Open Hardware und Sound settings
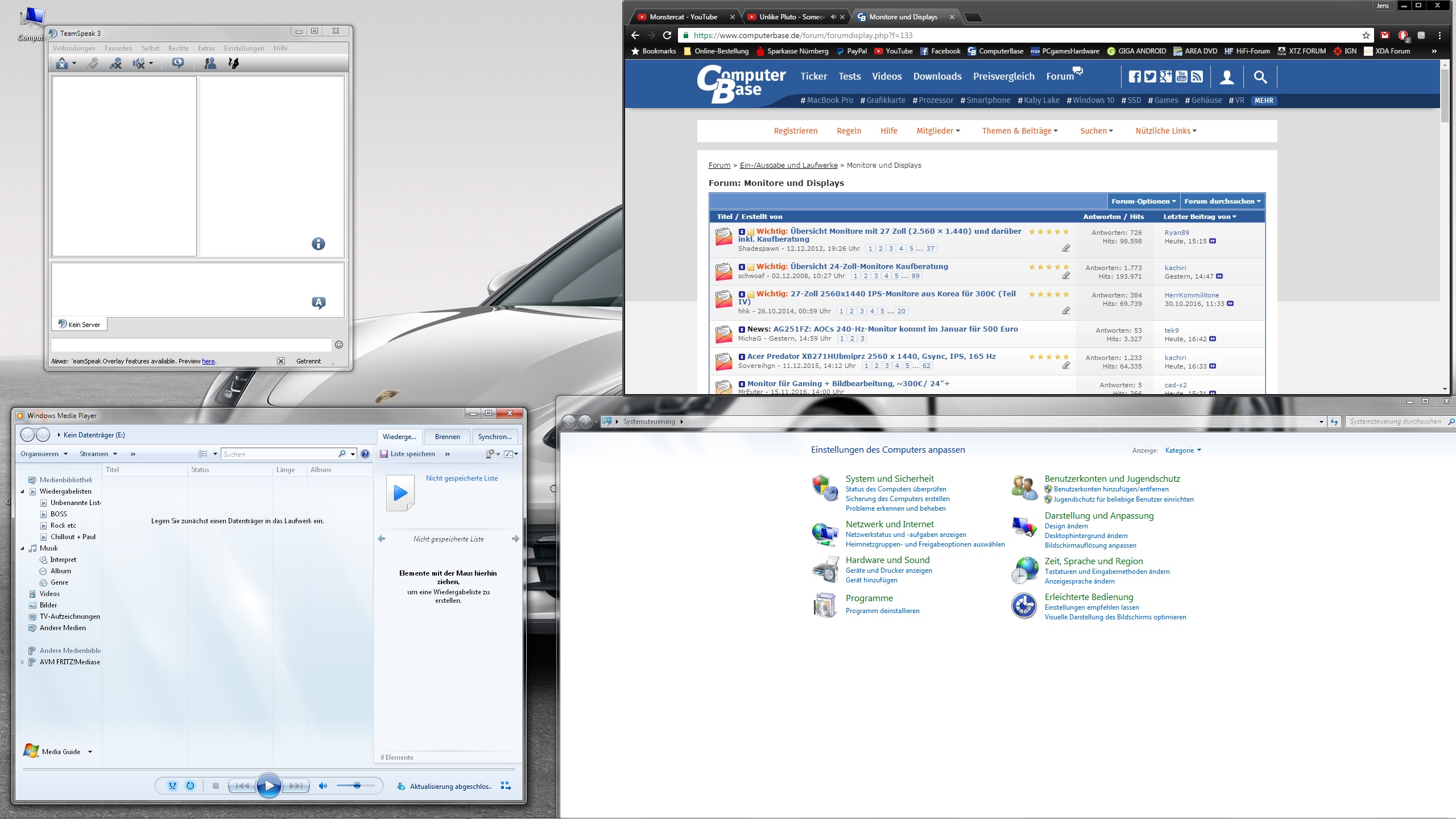Viewport: 1456px width, 819px height. pyautogui.click(x=887, y=560)
